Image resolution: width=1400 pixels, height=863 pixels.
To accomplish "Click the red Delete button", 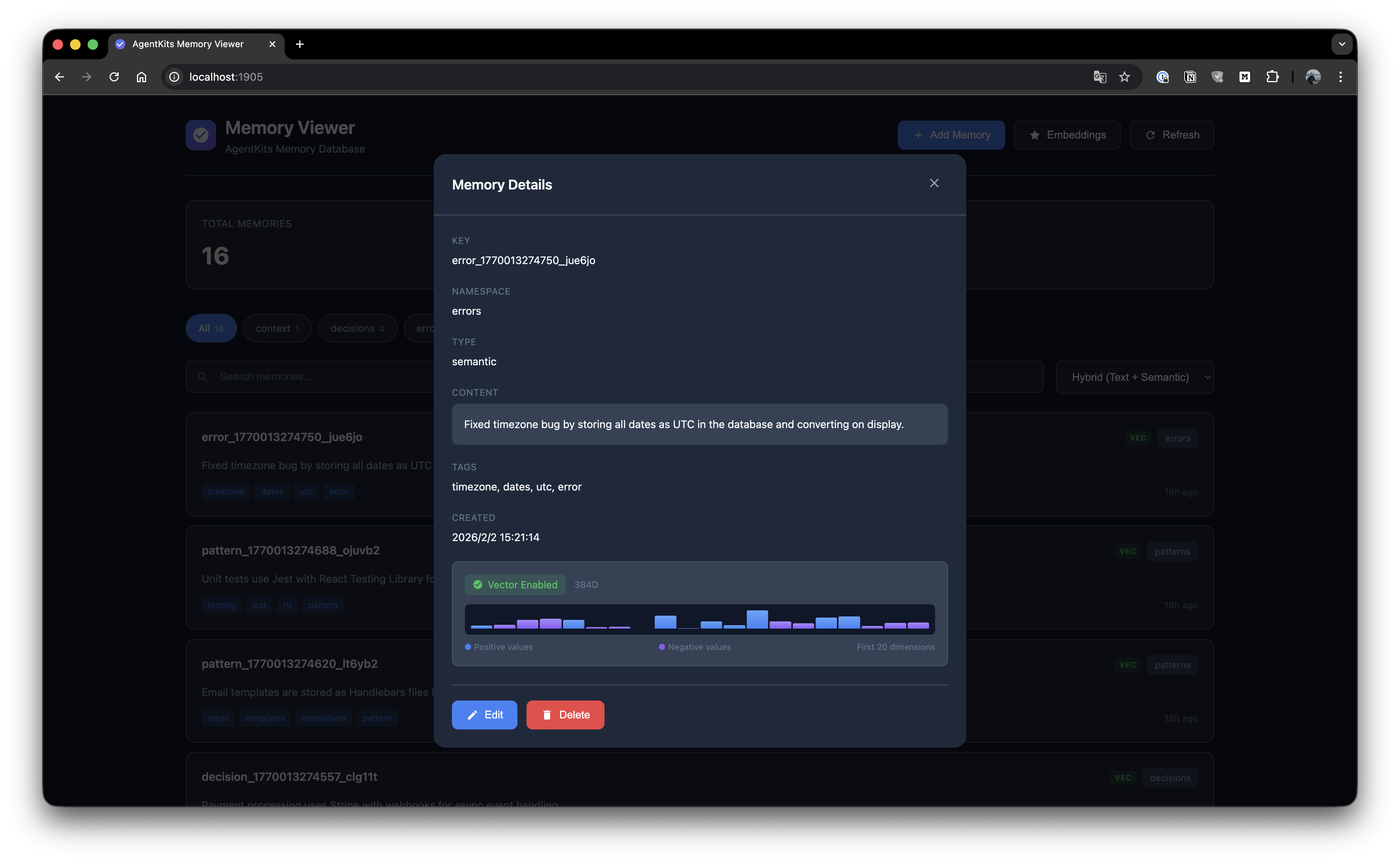I will point(565,715).
